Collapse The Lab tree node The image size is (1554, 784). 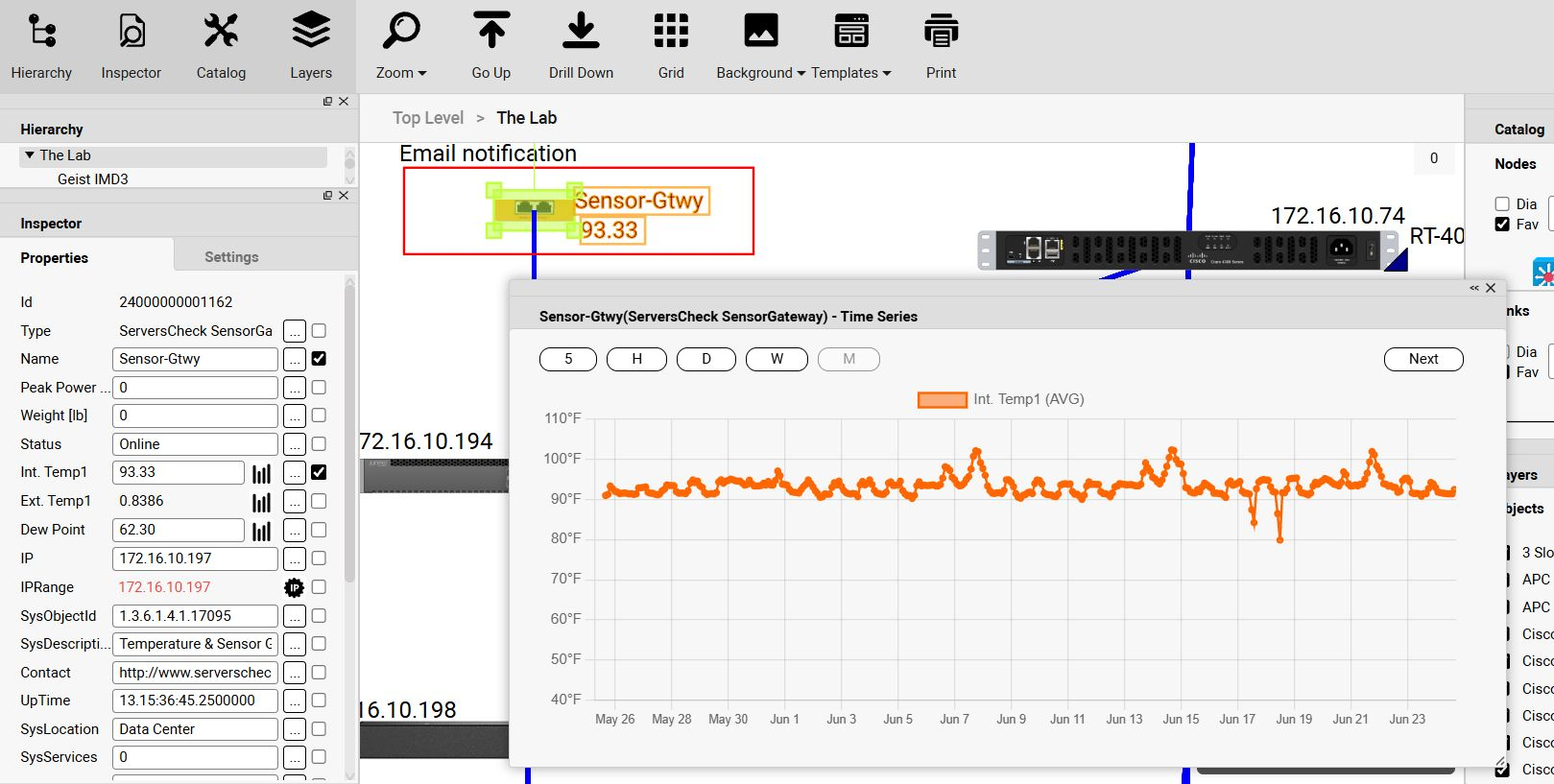click(x=30, y=154)
